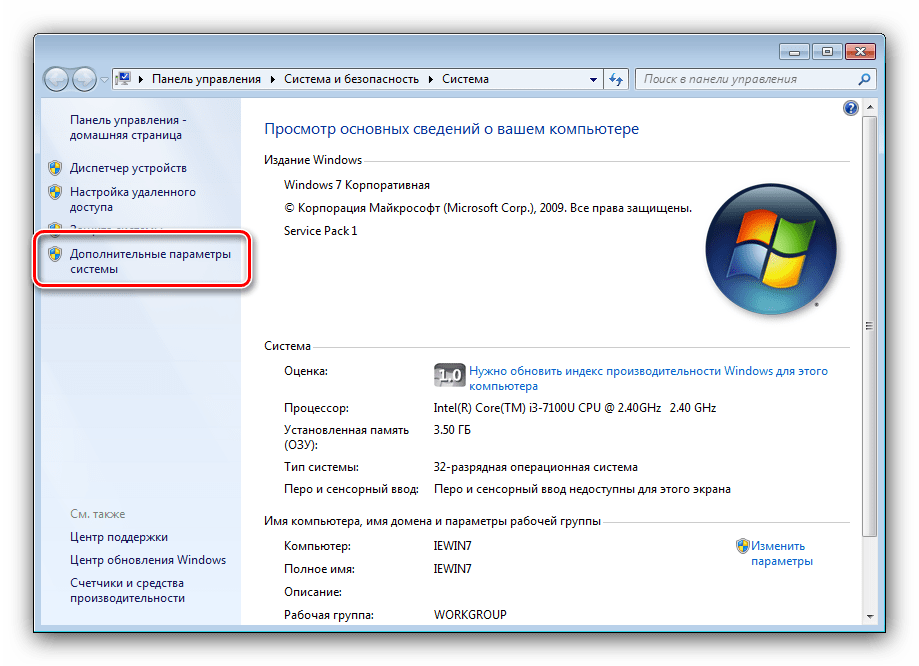Click the vertical scrollbar thumb
This screenshot has width=919, height=666.
click(870, 326)
